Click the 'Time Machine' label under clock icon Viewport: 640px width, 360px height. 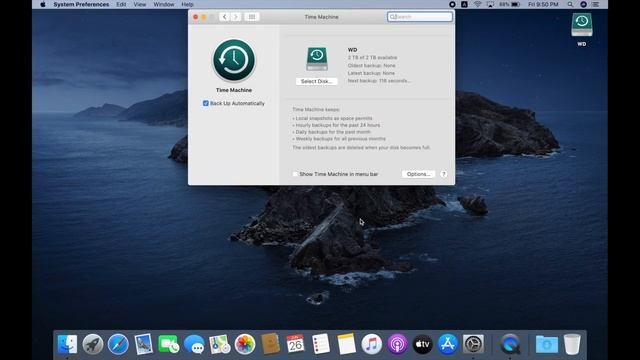point(234,90)
